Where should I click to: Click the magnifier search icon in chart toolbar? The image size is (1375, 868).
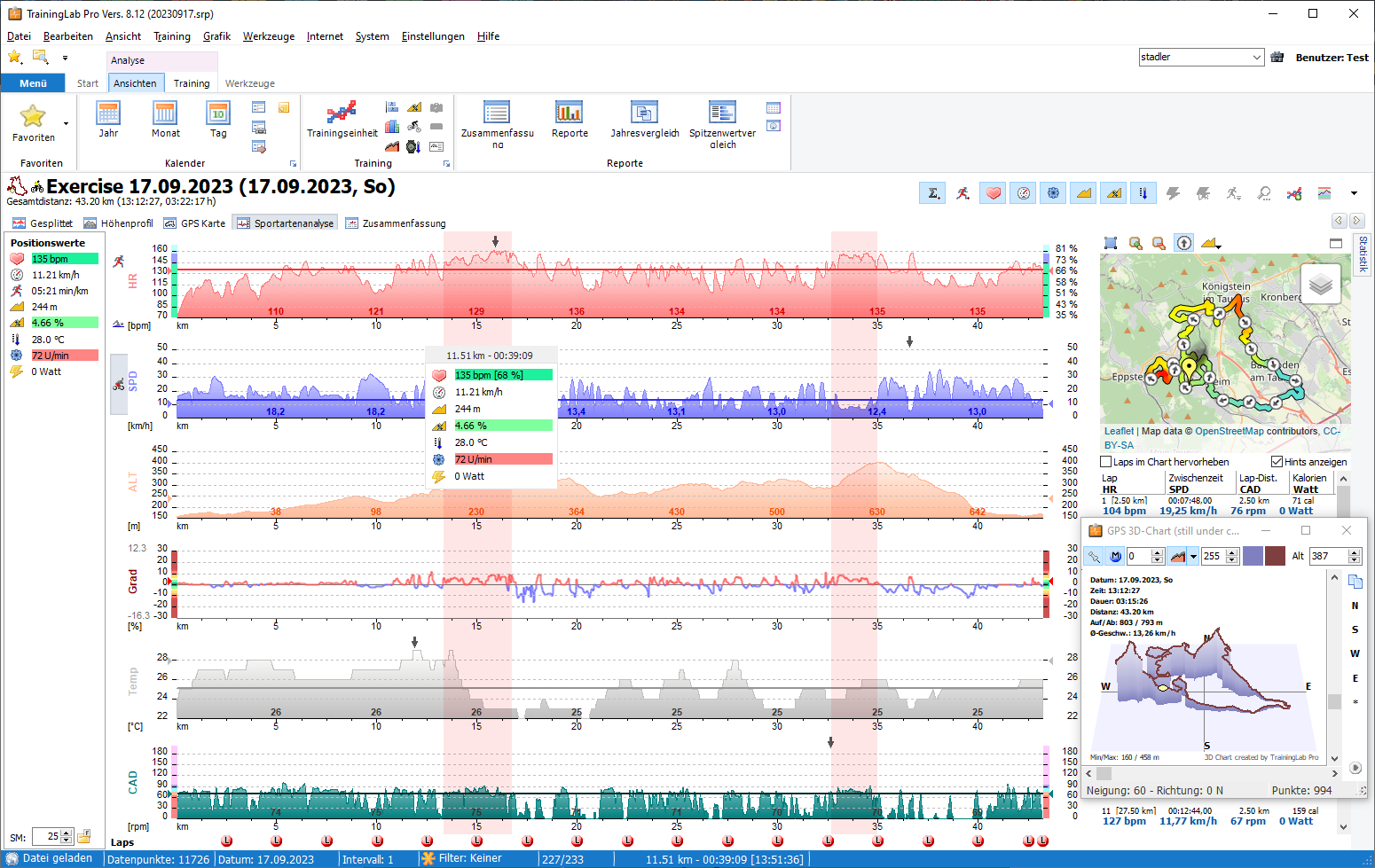[x=1264, y=193]
